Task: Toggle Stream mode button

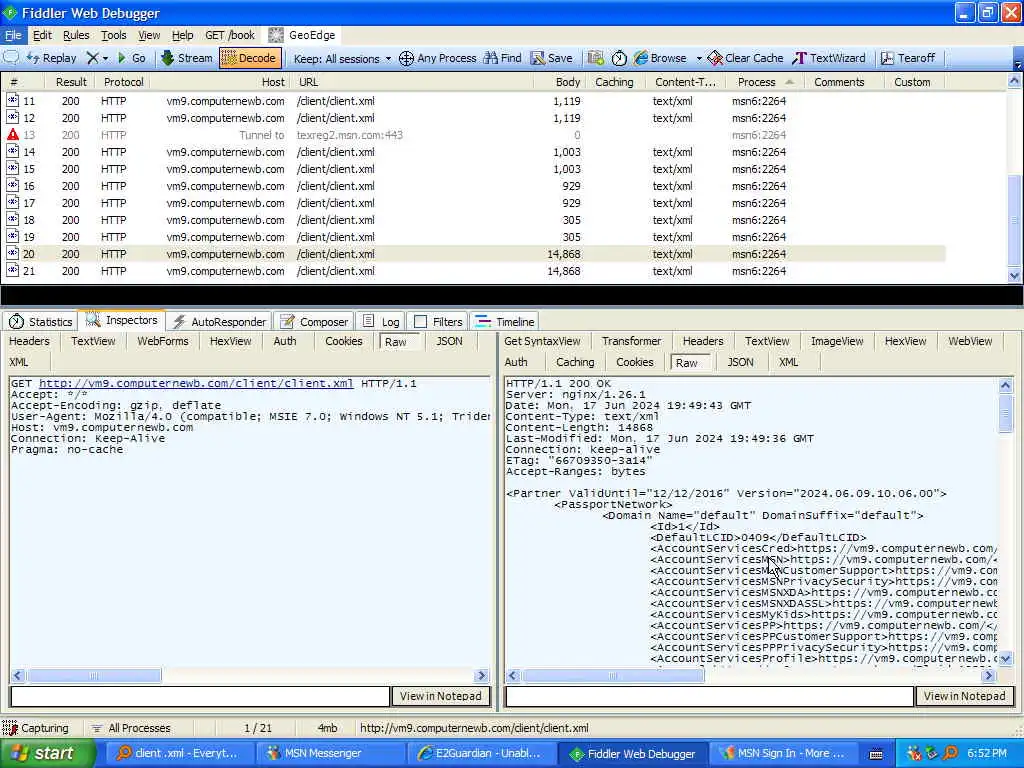Action: (187, 58)
